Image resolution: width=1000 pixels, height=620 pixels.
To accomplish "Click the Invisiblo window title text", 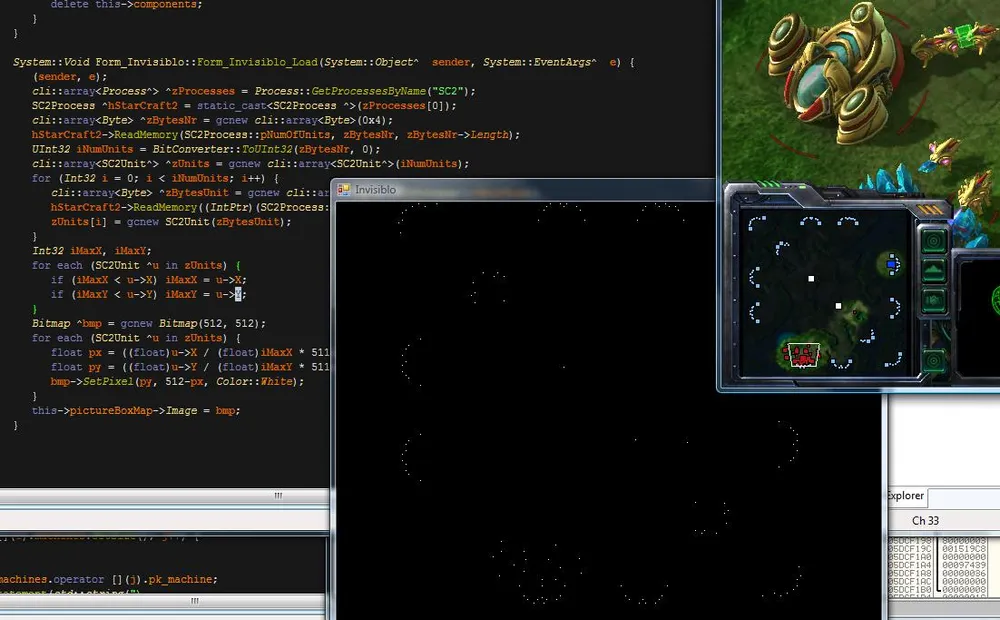I will coord(376,189).
